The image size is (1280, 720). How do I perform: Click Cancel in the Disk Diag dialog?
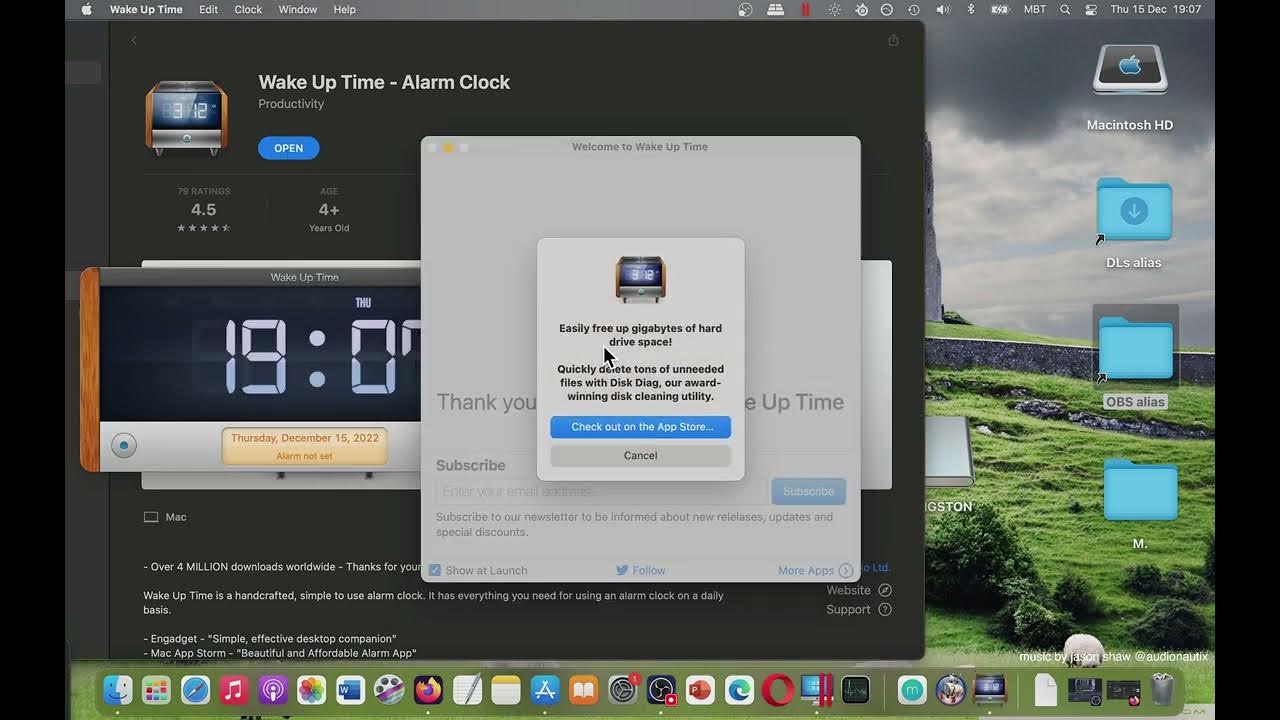coord(640,455)
